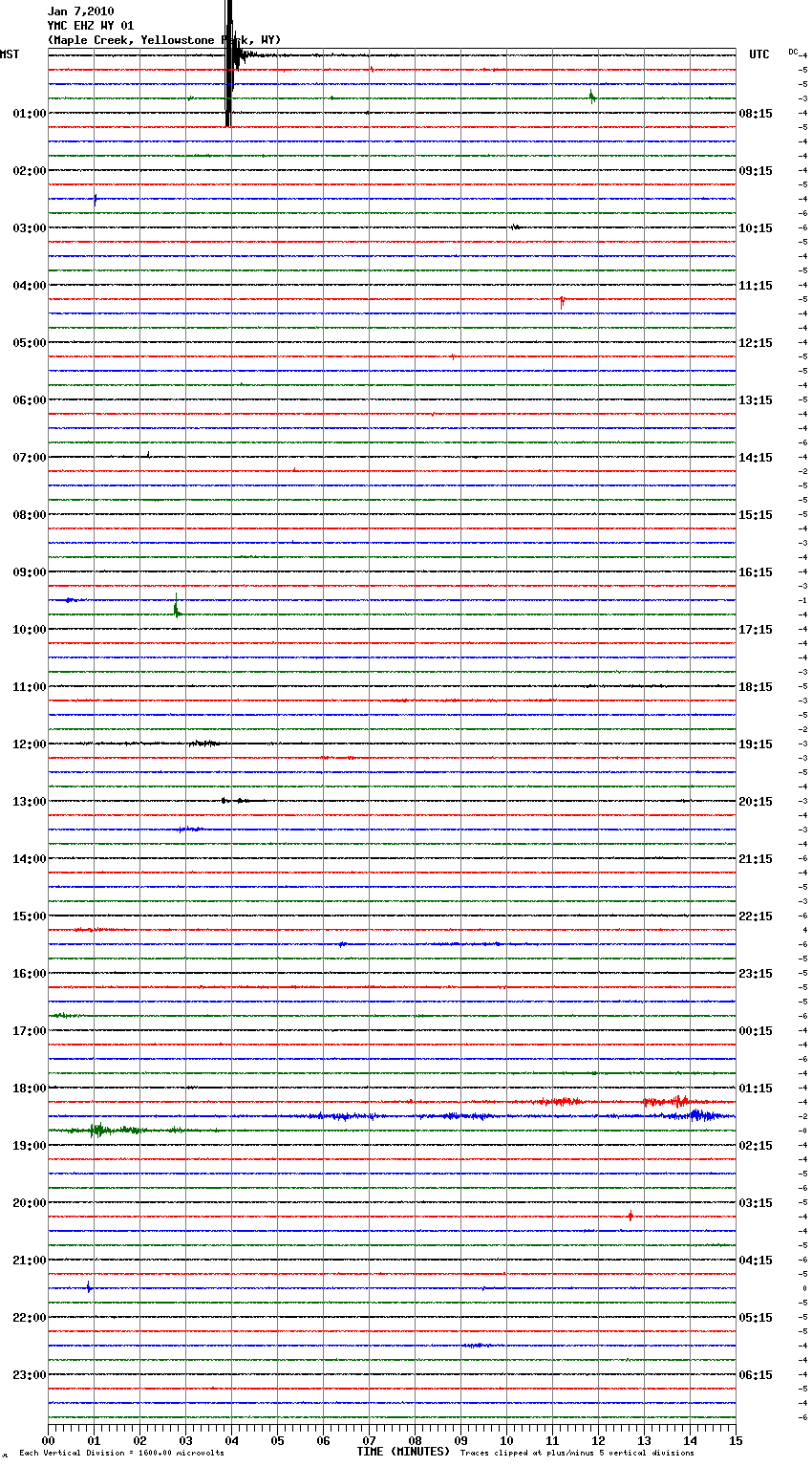This screenshot has height=1466, width=812.
Task: Click the 15:15 UTC time label
Action: click(756, 515)
